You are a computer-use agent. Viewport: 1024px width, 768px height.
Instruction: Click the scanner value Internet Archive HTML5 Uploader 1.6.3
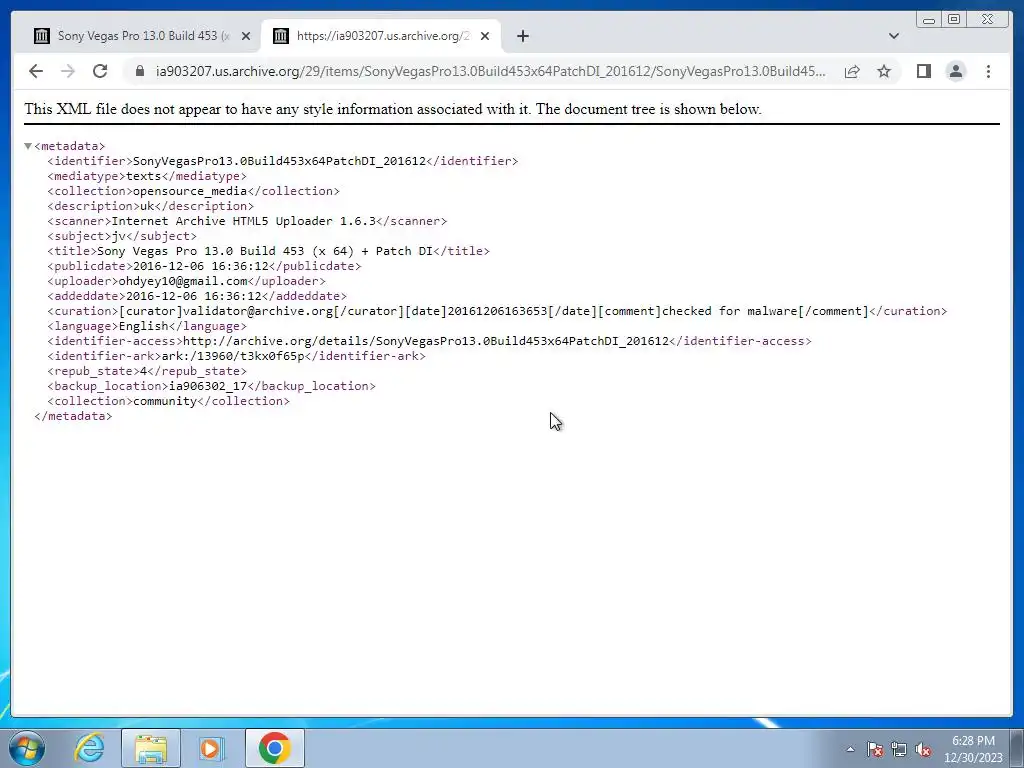(244, 221)
